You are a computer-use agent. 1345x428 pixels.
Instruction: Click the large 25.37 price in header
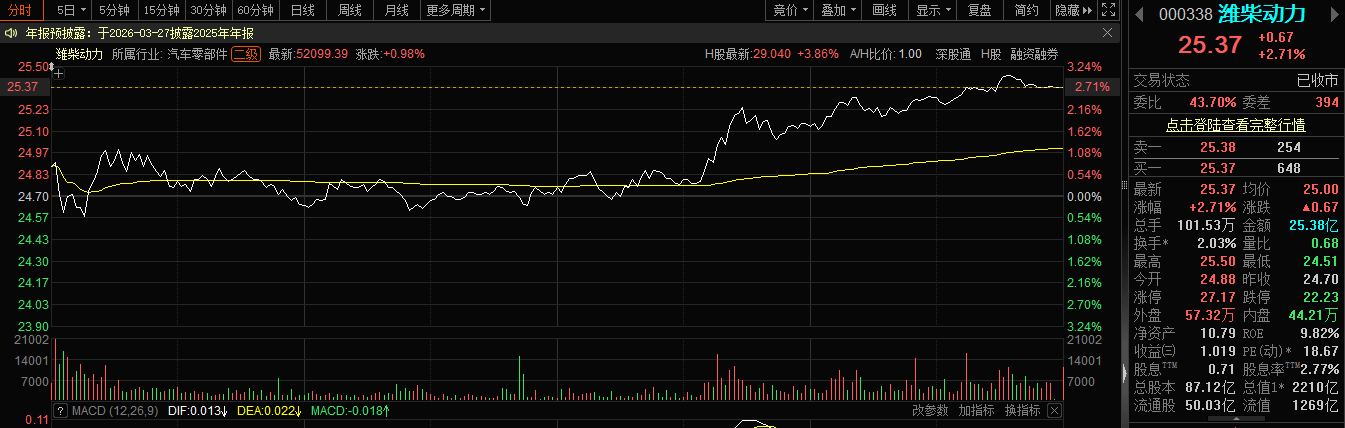[1209, 45]
